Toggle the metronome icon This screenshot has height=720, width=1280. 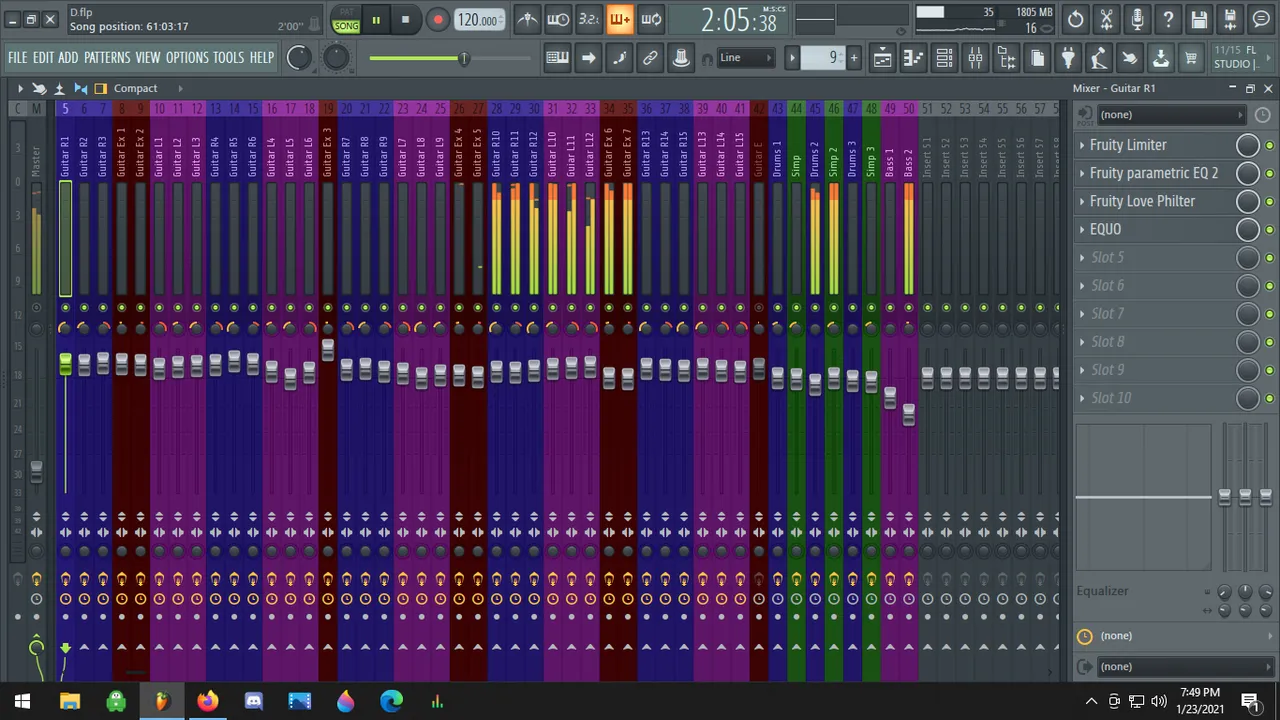527,19
